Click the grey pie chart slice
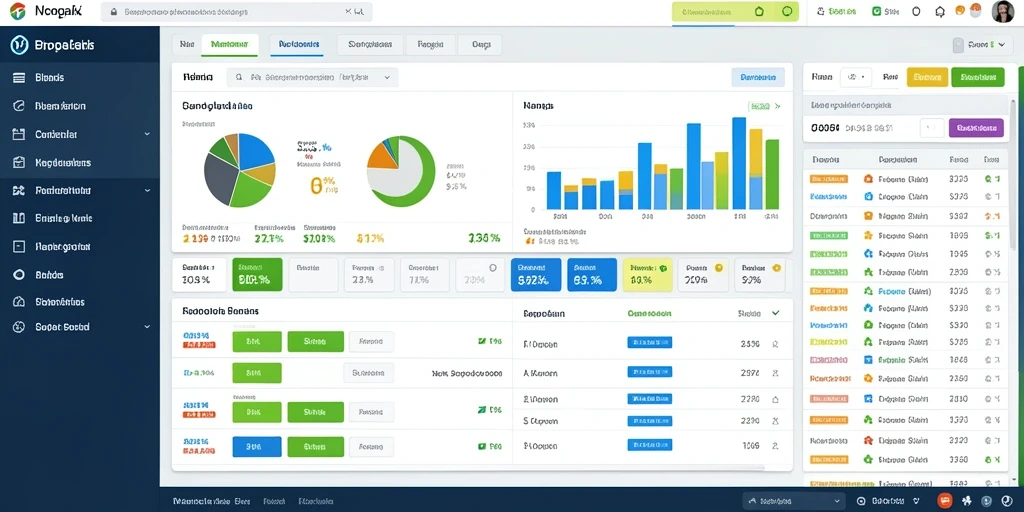1024x512 pixels. click(219, 178)
